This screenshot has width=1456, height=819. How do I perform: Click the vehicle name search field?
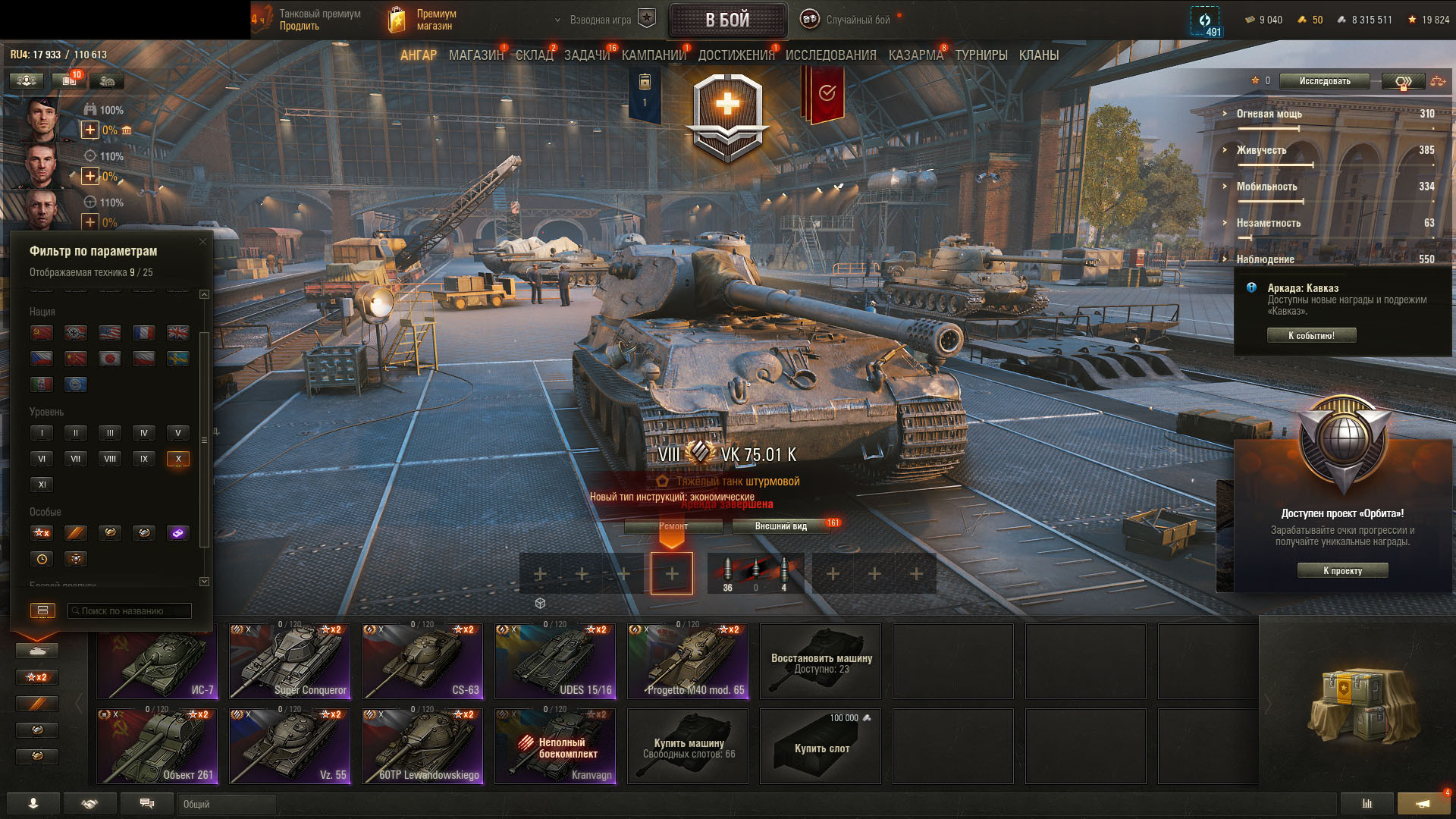[x=130, y=610]
